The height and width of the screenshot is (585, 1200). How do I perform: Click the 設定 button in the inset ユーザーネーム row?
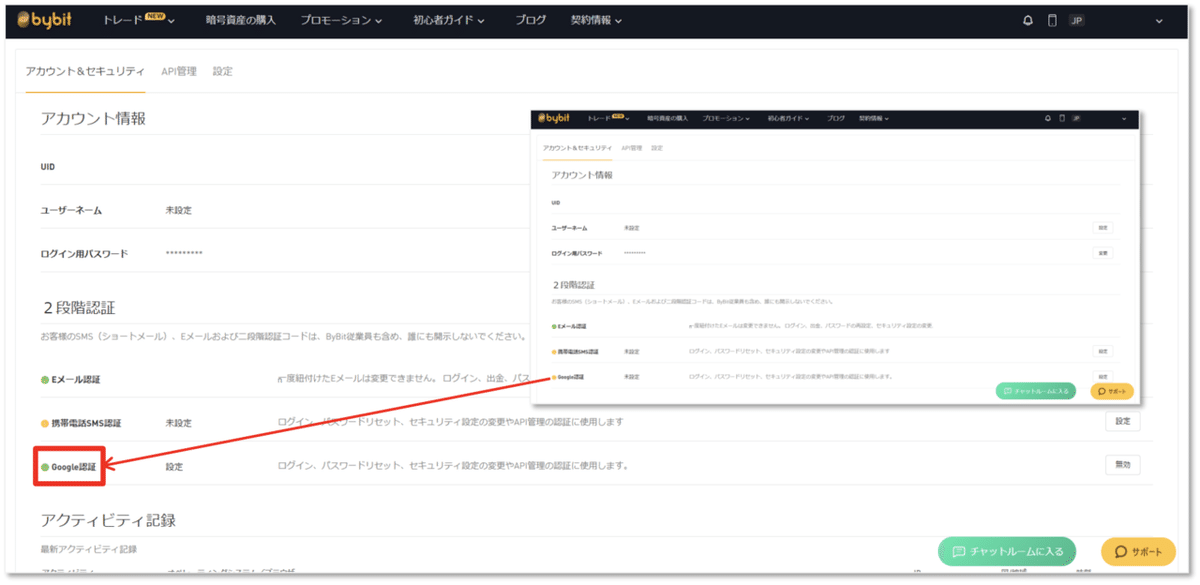[1102, 228]
